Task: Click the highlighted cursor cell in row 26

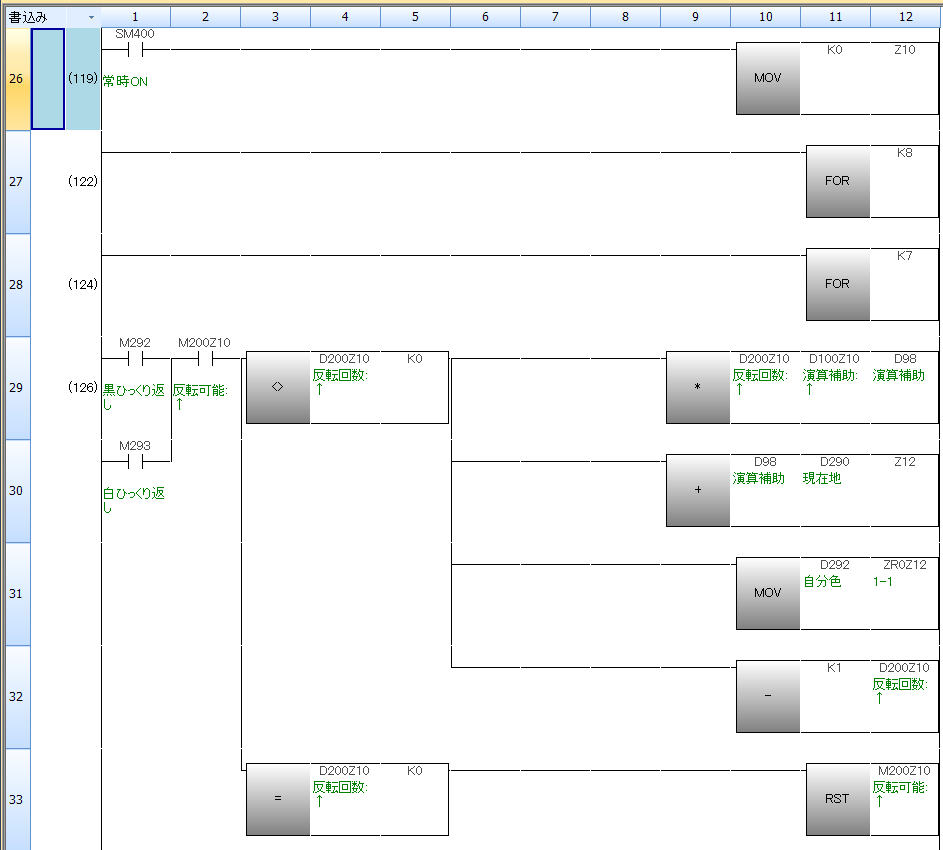Action: point(48,78)
